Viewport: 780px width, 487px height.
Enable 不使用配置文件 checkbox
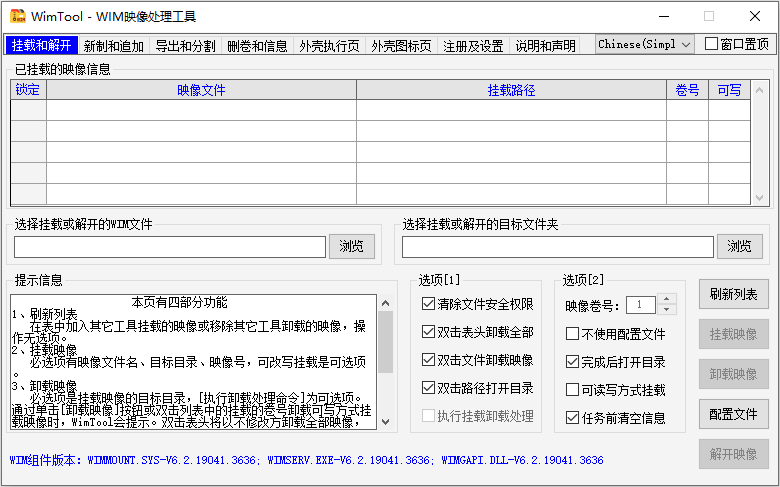coord(573,334)
